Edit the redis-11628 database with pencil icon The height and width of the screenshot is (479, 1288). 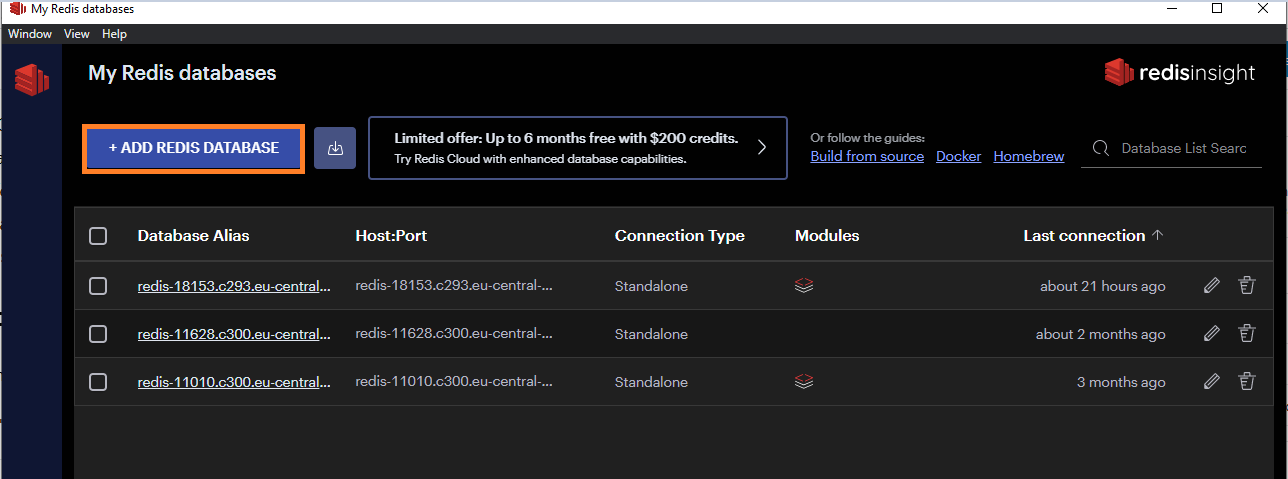1212,334
